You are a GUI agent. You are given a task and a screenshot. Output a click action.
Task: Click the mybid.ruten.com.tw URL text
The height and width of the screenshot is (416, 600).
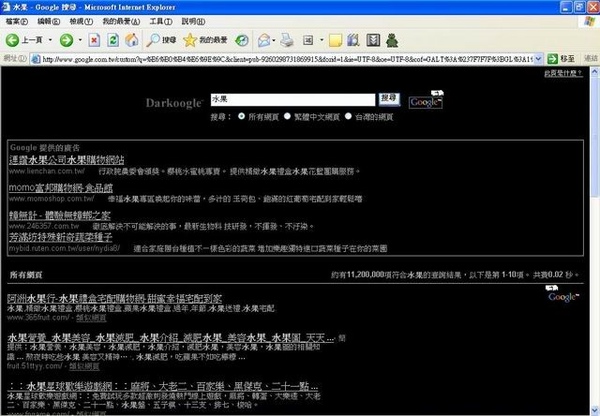pyautogui.click(x=64, y=248)
